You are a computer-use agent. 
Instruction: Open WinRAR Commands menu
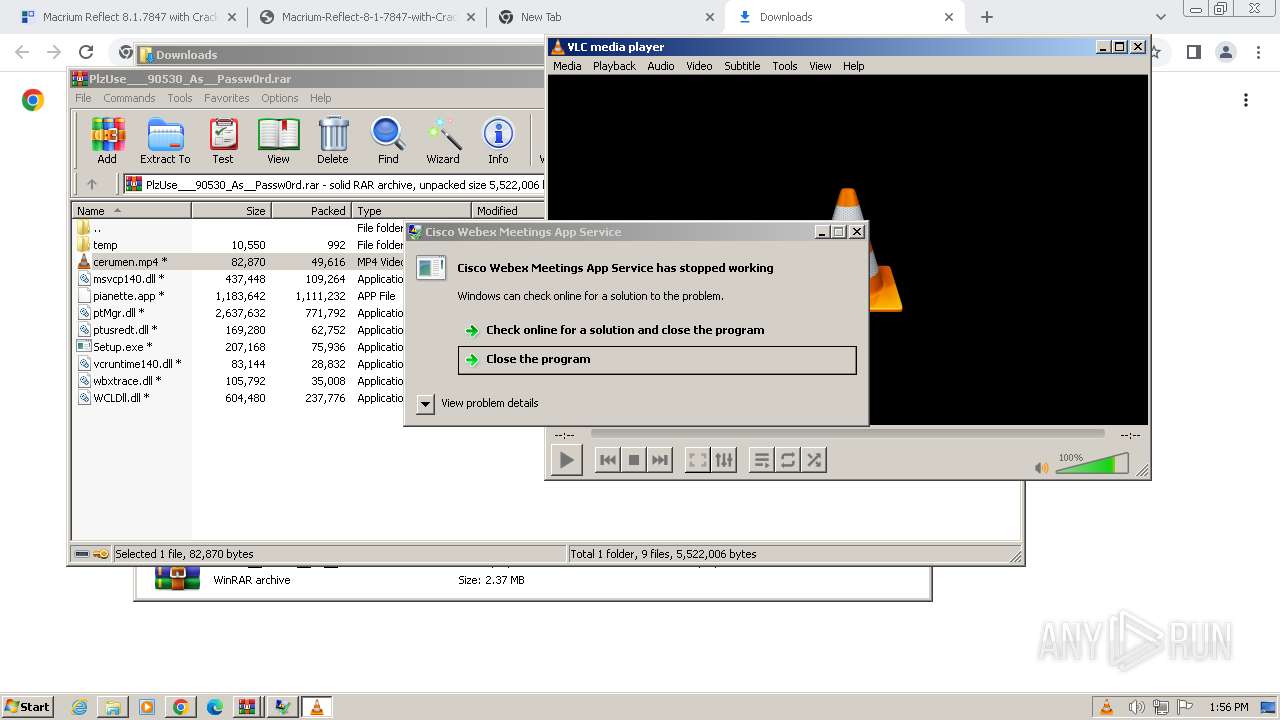129,98
